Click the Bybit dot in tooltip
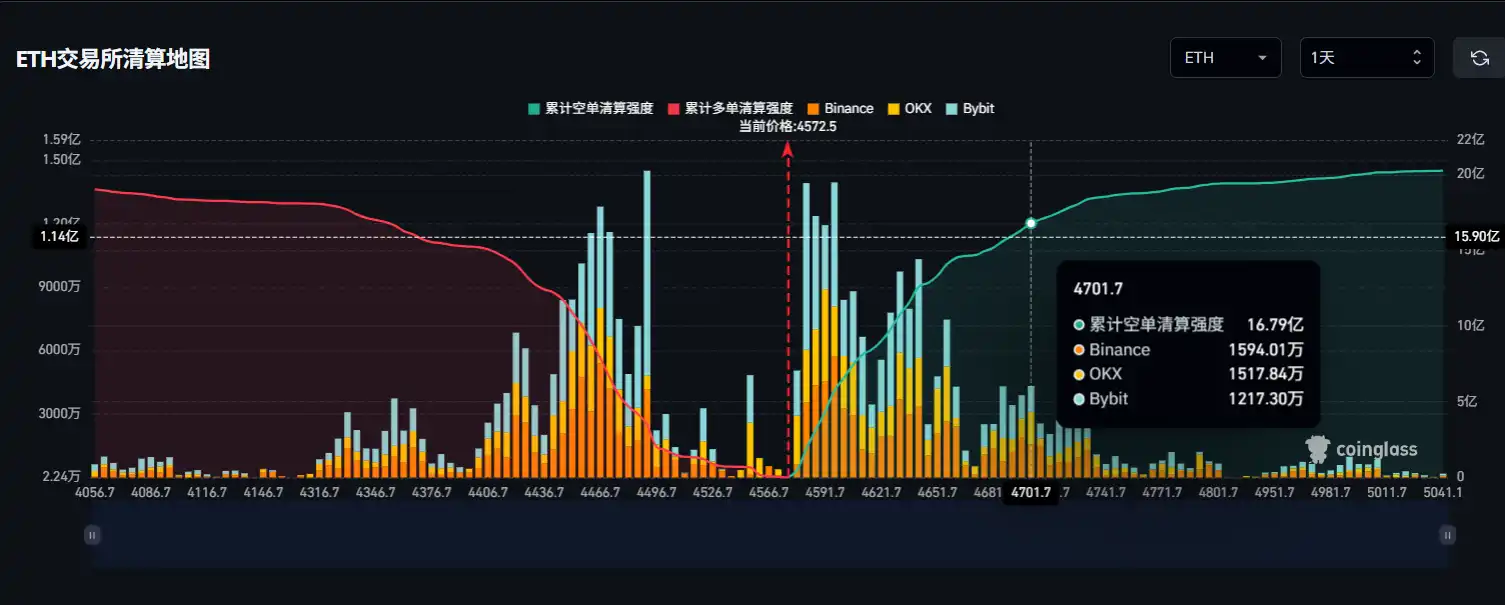The height and width of the screenshot is (605, 1505). click(x=1079, y=399)
